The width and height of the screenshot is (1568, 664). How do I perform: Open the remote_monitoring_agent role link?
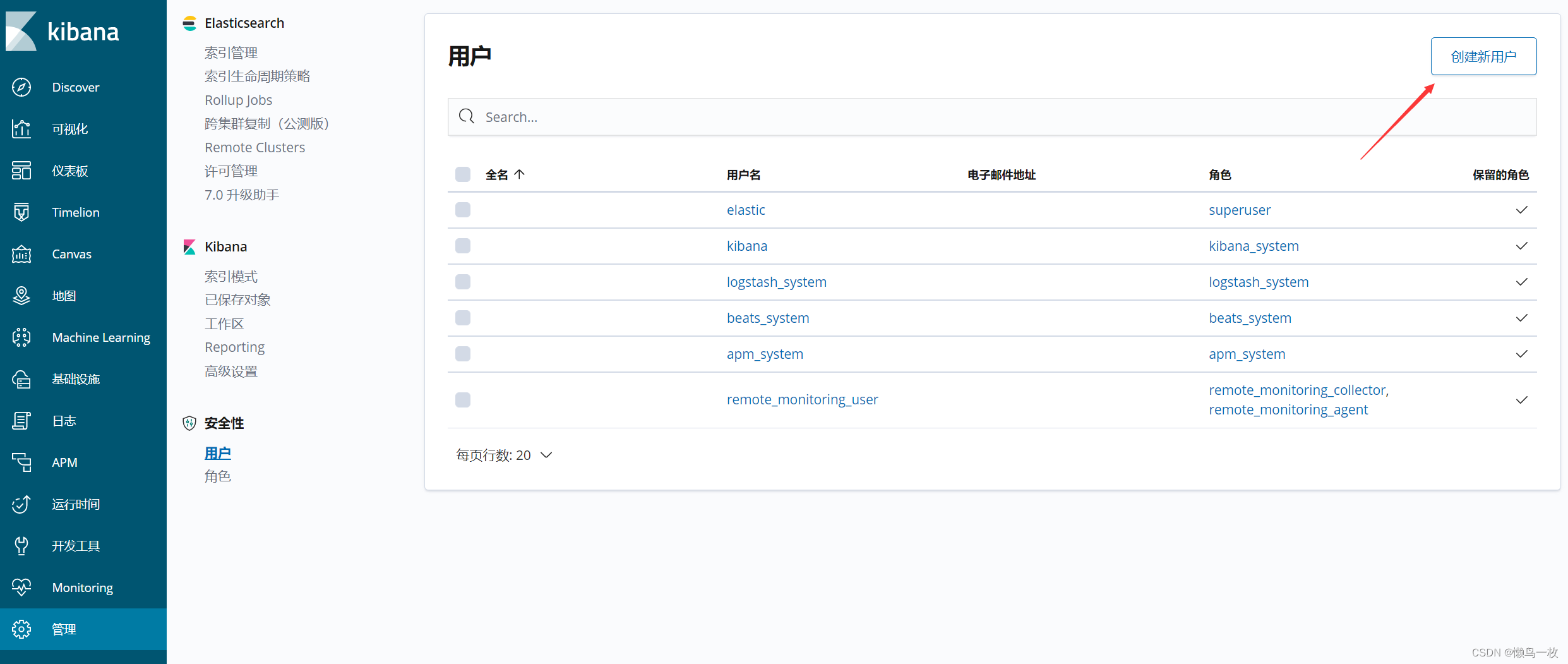click(1288, 409)
